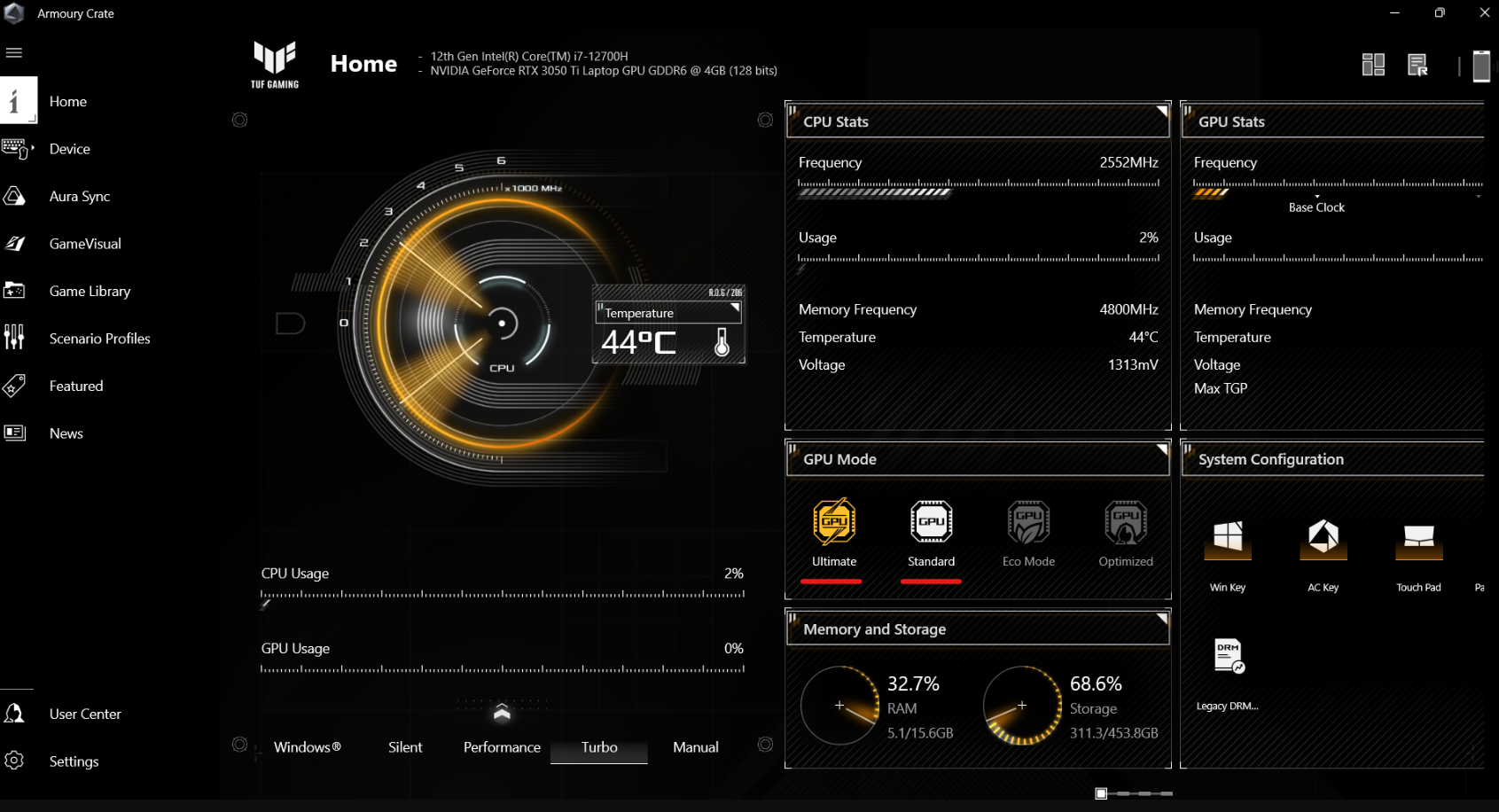Open the Featured section
The image size is (1499, 812).
(76, 386)
